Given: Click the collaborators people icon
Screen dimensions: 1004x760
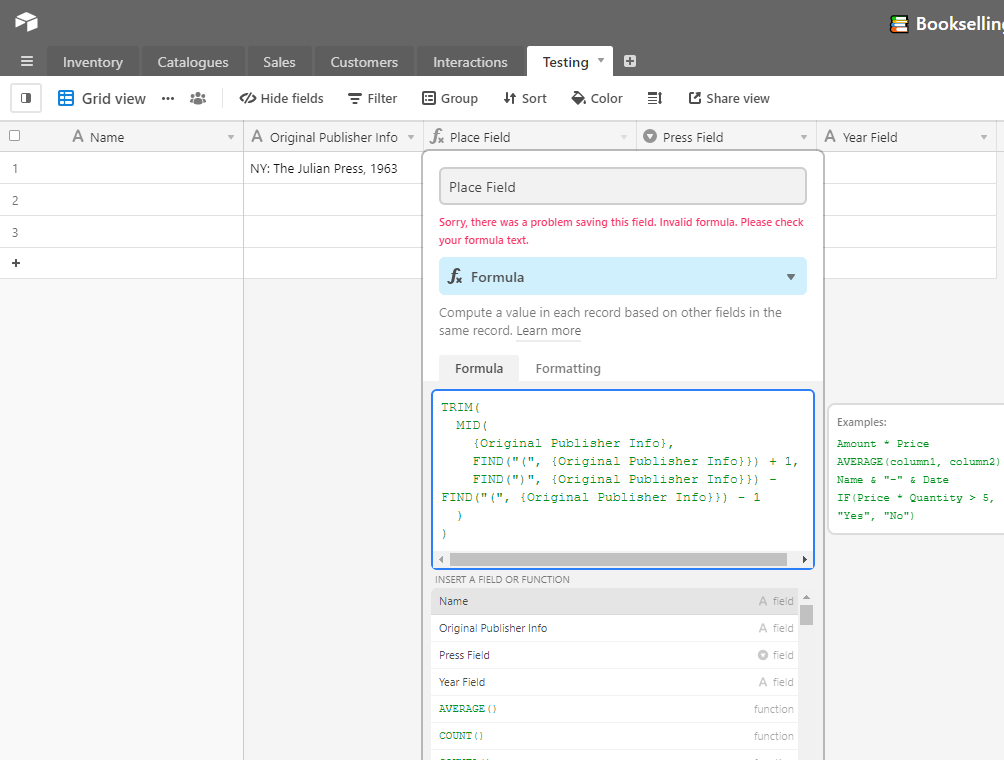Looking at the screenshot, I should [198, 99].
